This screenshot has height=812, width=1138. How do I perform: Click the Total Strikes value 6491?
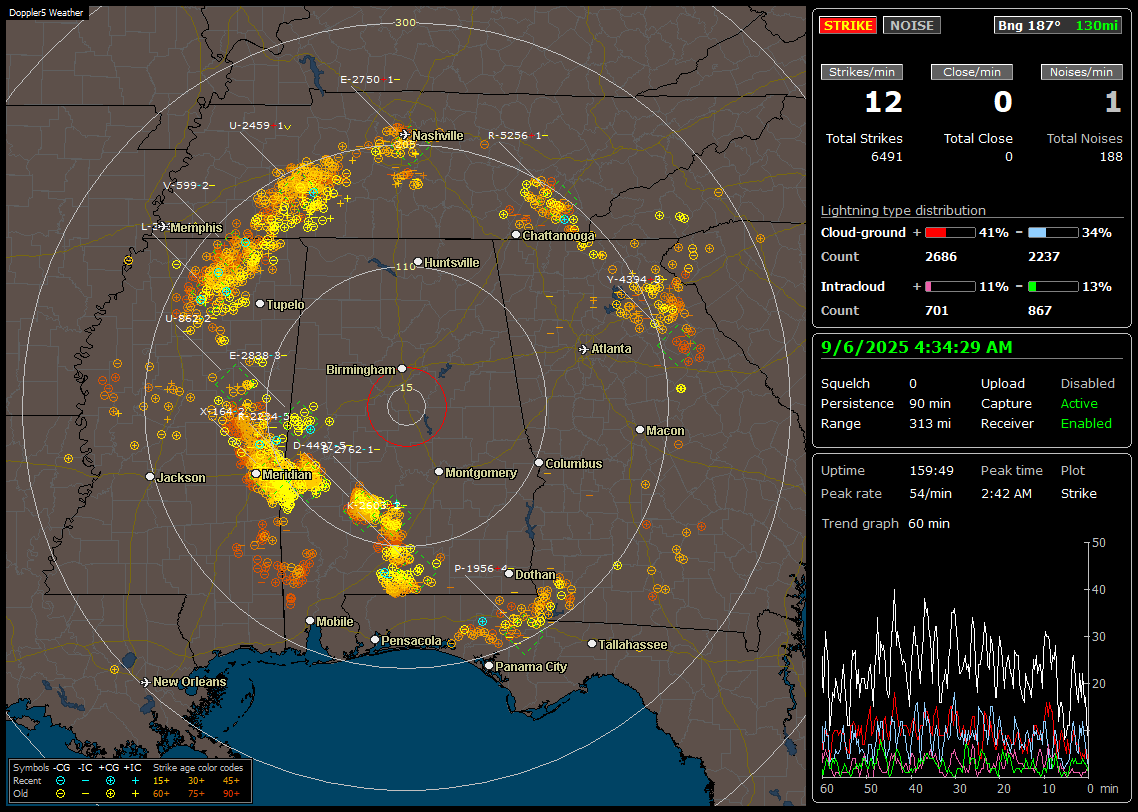(886, 157)
